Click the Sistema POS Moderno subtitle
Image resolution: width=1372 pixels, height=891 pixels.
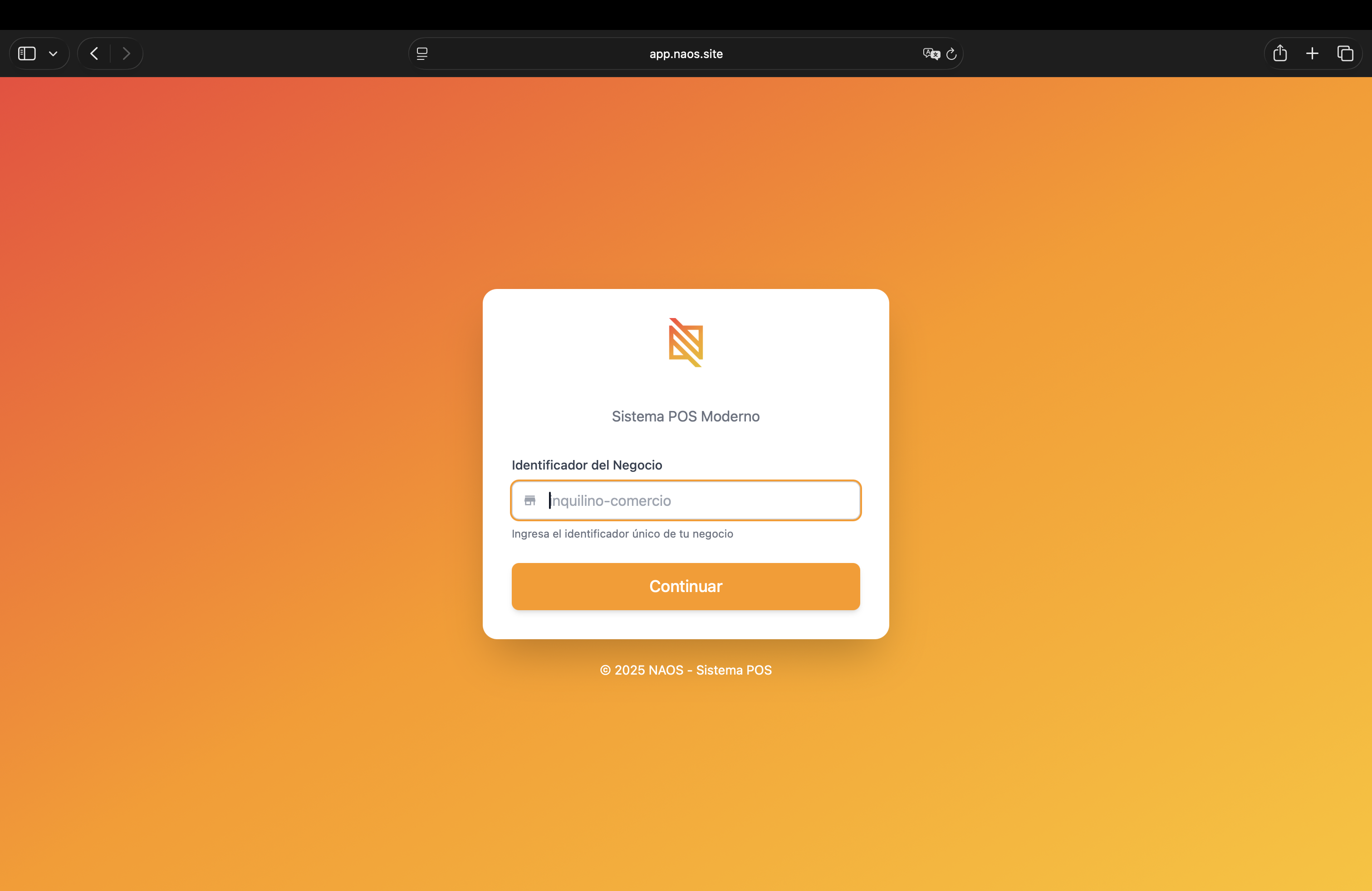(686, 416)
